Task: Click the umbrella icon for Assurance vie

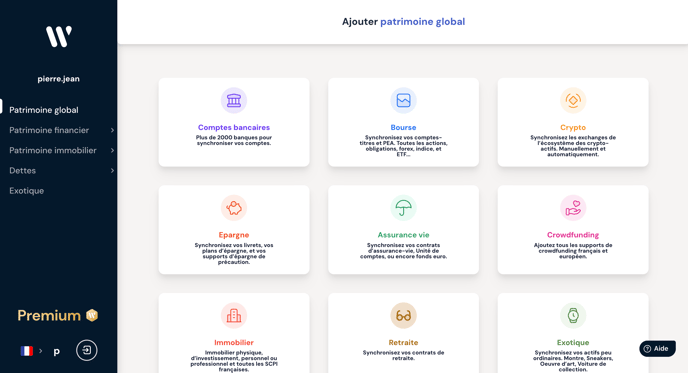Action: coord(403,208)
